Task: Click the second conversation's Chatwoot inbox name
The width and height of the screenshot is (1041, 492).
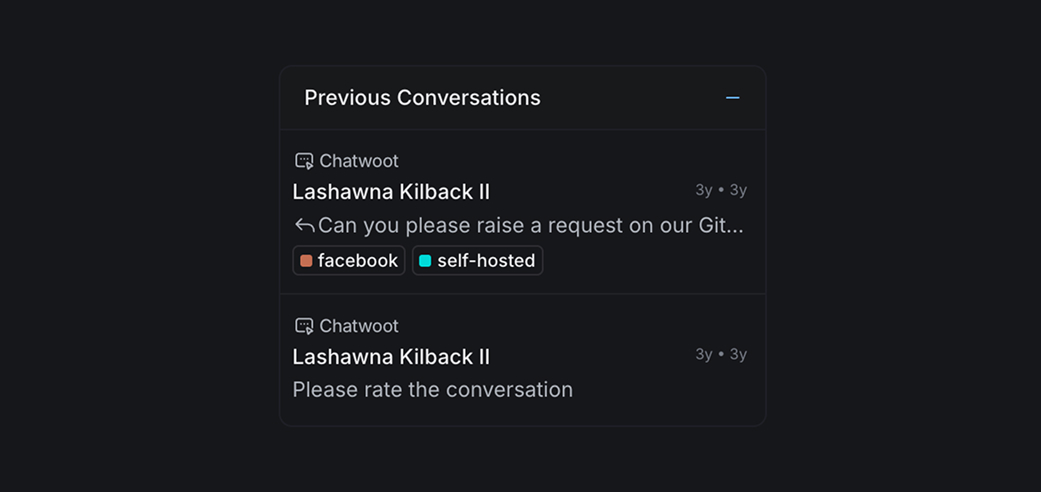Action: pyautogui.click(x=359, y=326)
